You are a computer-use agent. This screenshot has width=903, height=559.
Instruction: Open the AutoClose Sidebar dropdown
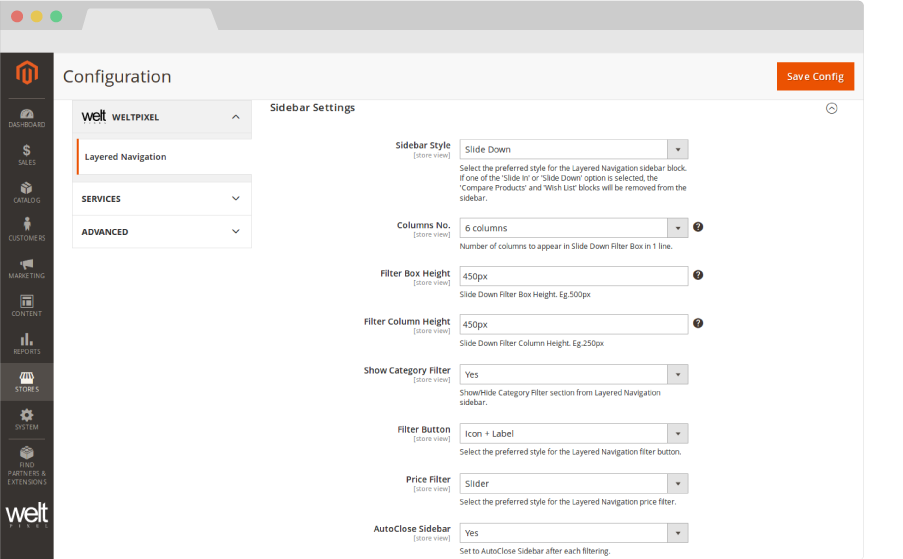tap(573, 533)
